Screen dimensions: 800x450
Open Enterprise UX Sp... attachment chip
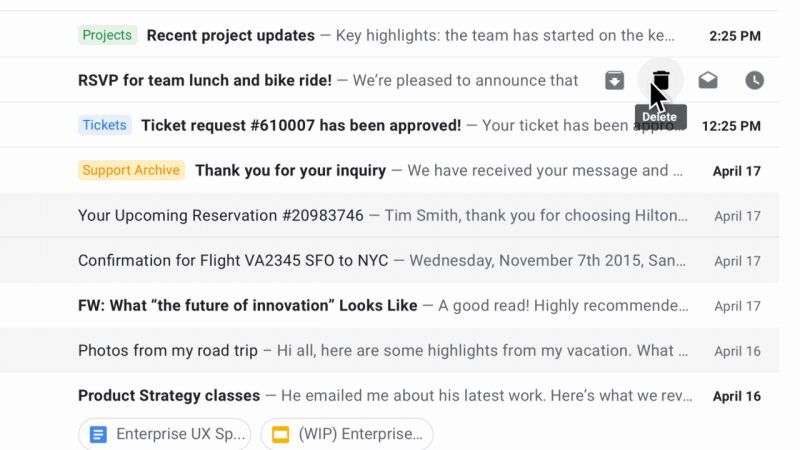pyautogui.click(x=164, y=434)
